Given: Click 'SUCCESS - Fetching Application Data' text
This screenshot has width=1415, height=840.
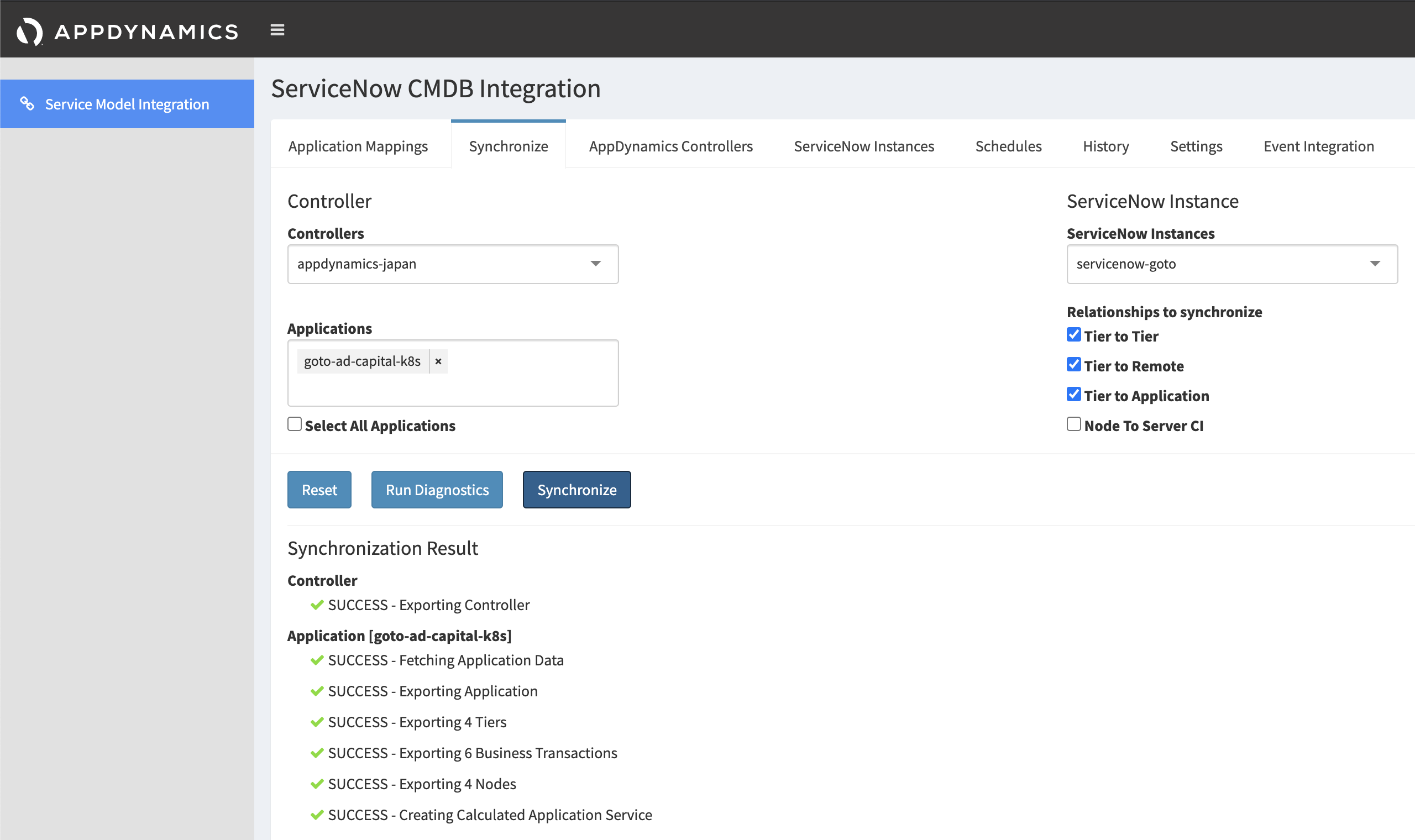Looking at the screenshot, I should (x=446, y=660).
